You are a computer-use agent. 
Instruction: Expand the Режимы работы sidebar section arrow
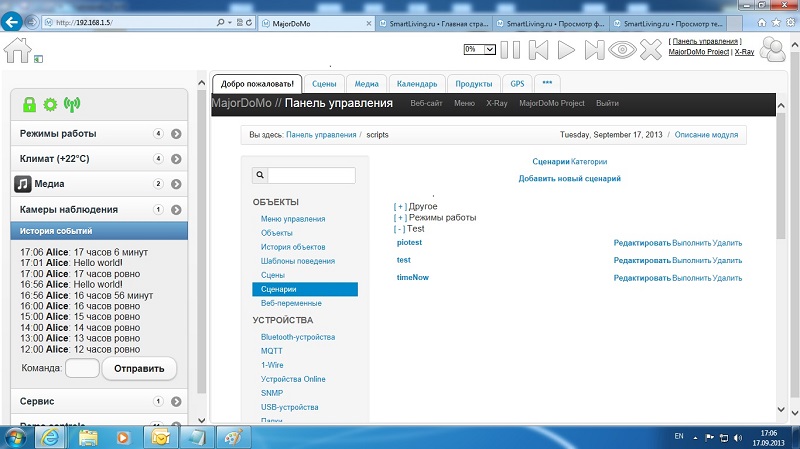click(175, 133)
